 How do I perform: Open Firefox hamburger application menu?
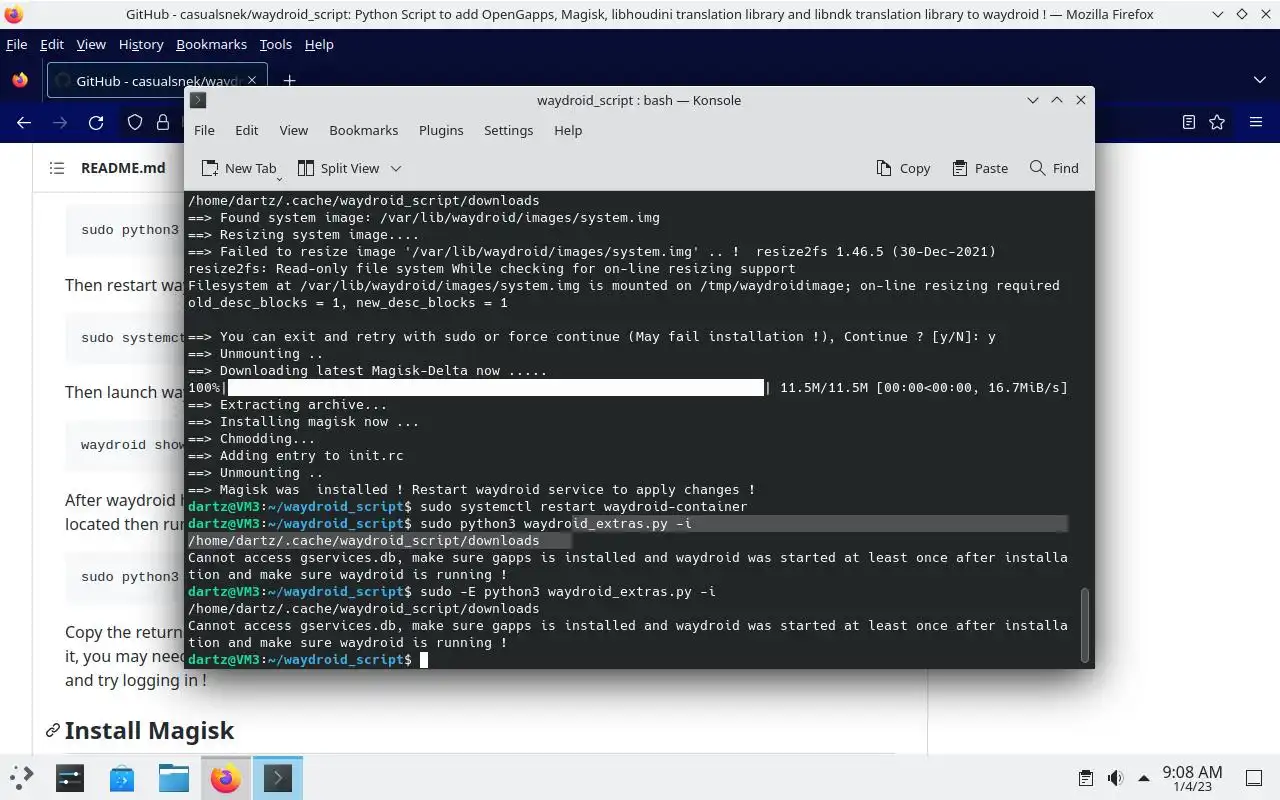1256,122
